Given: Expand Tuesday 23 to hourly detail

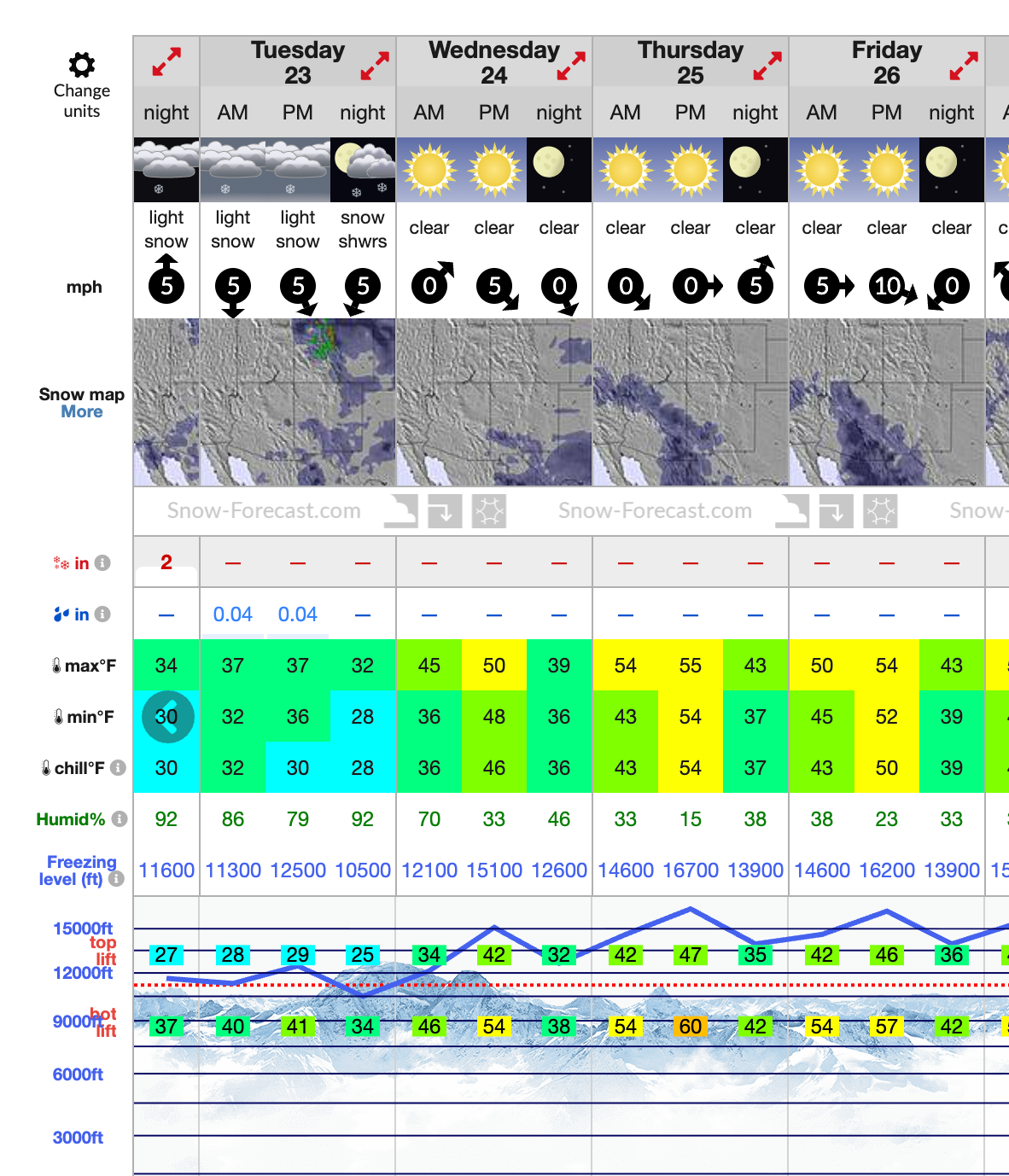Looking at the screenshot, I should click(375, 66).
